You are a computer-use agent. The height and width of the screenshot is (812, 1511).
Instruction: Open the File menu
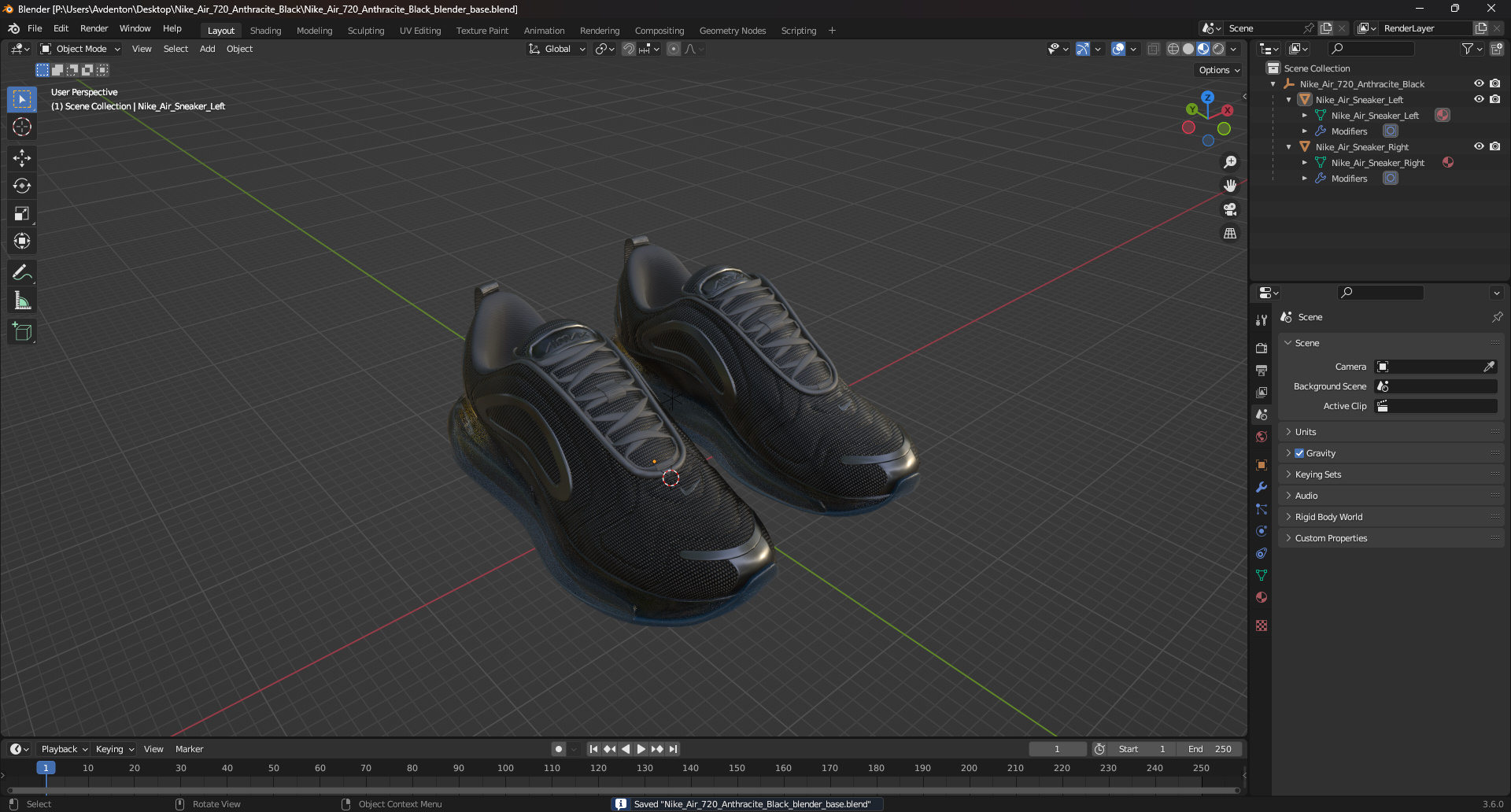click(35, 28)
